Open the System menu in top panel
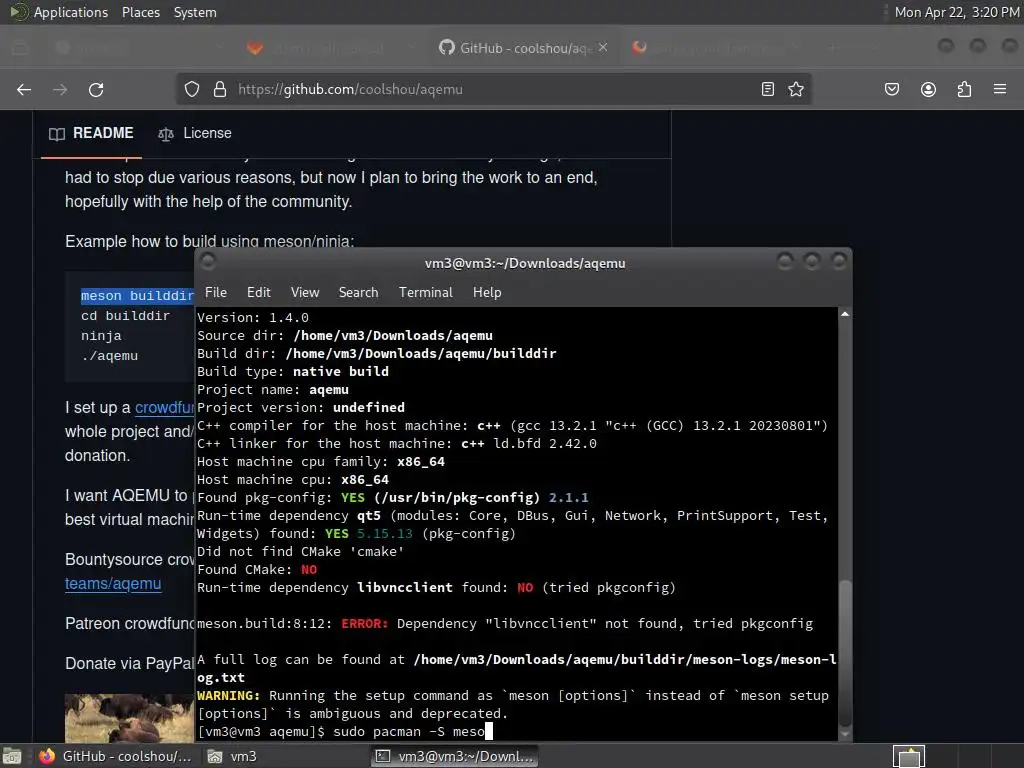 click(x=195, y=12)
